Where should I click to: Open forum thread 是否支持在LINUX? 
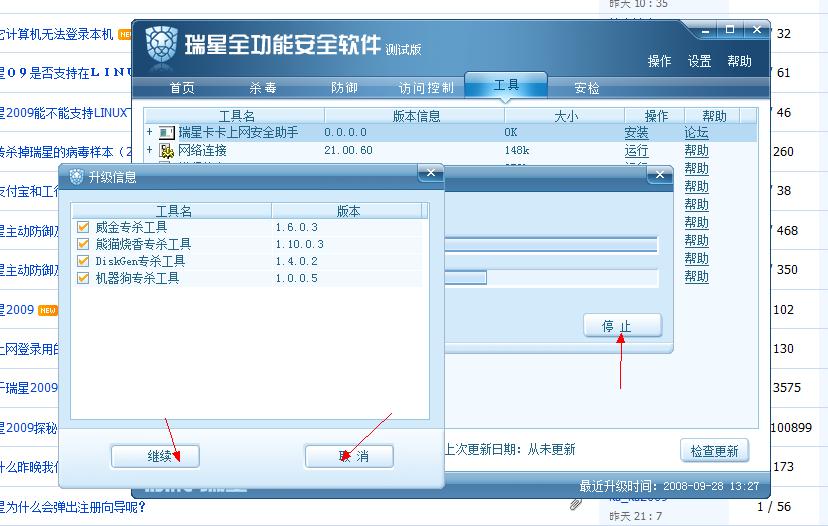65,73
